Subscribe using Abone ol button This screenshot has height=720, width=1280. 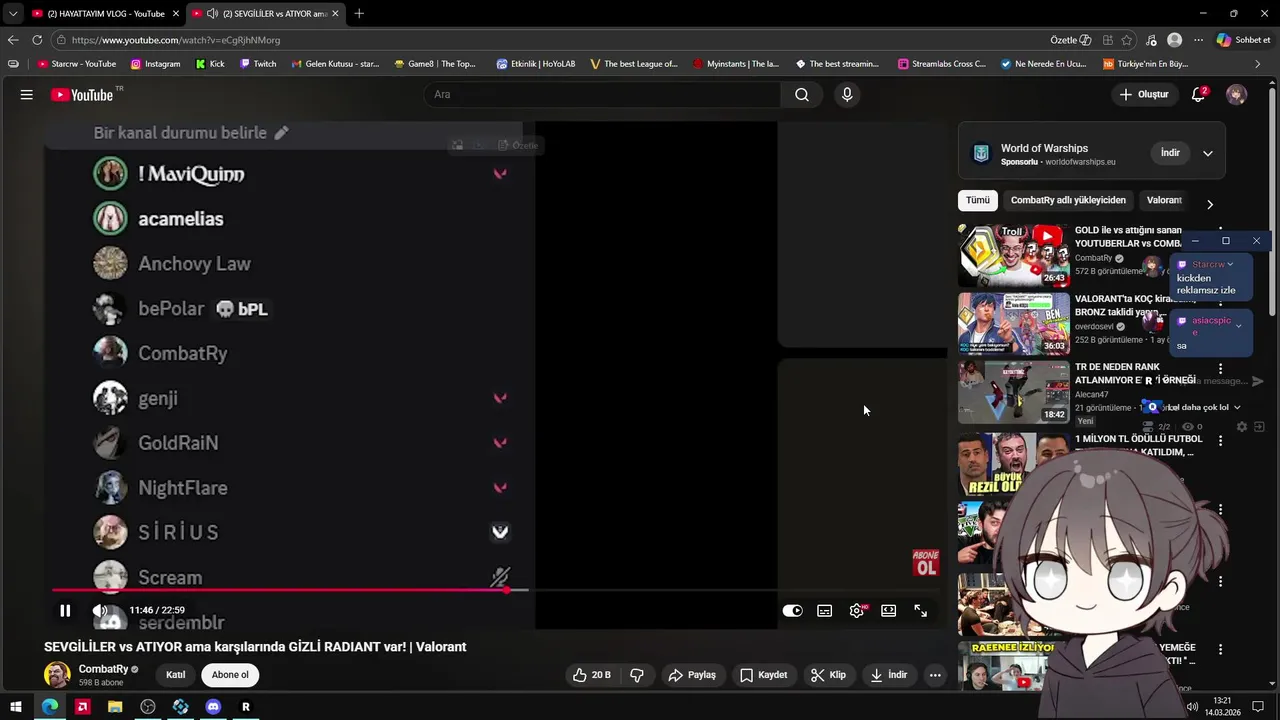[x=230, y=675]
